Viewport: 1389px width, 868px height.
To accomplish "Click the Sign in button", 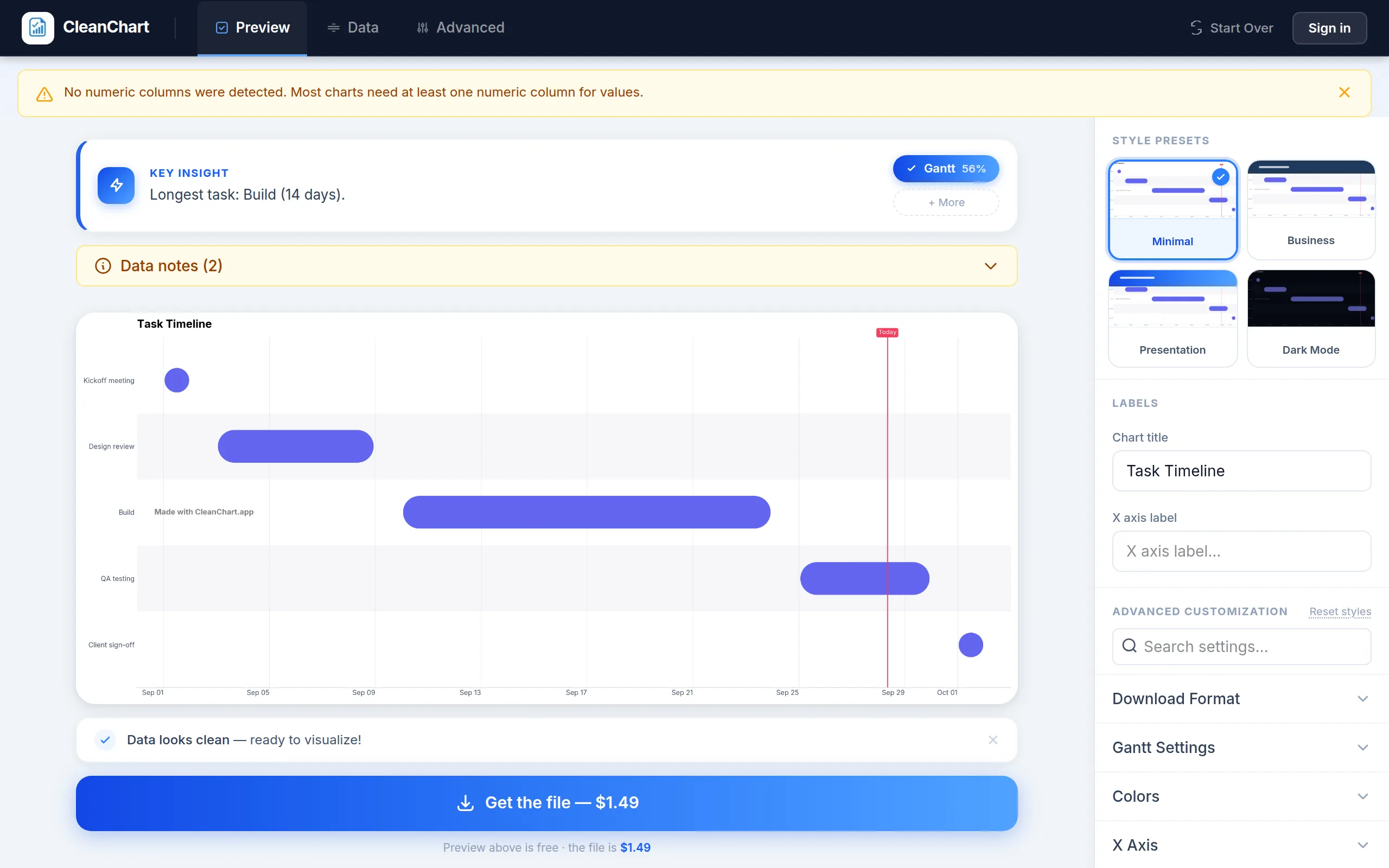I will pyautogui.click(x=1329, y=28).
